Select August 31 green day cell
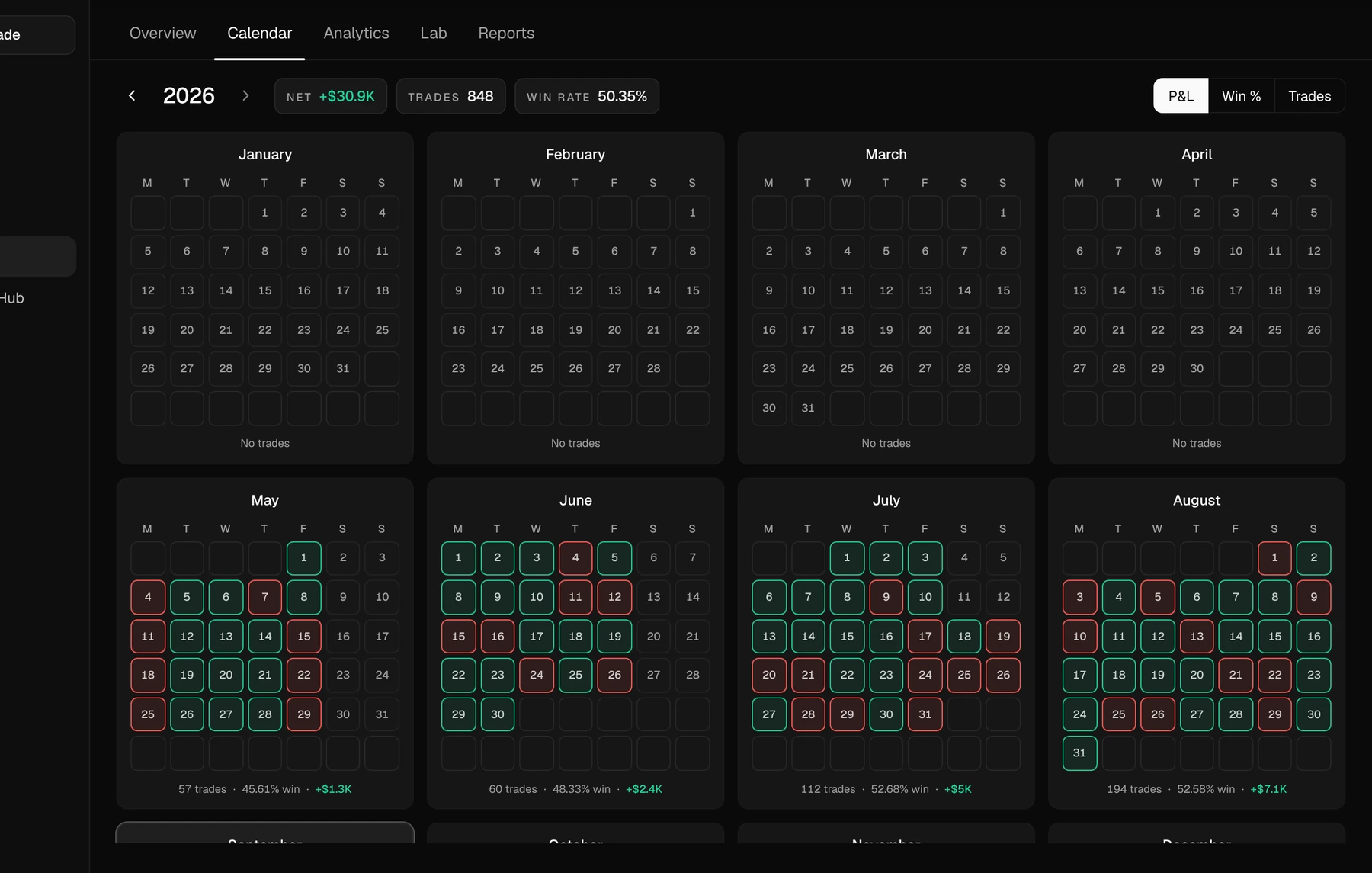This screenshot has width=1372, height=873. click(1079, 753)
